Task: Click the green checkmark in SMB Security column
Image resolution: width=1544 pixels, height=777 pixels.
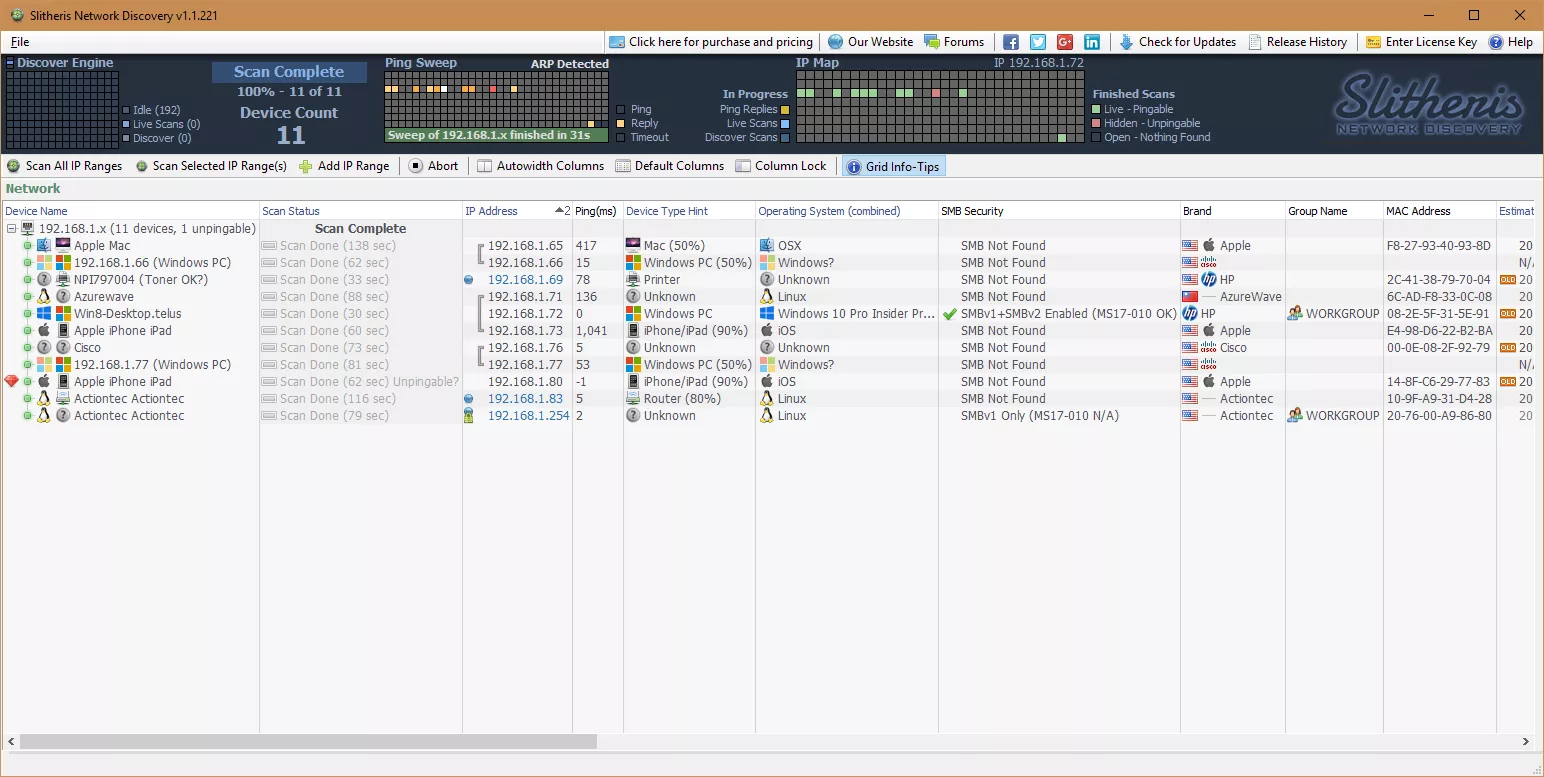Action: click(x=950, y=314)
